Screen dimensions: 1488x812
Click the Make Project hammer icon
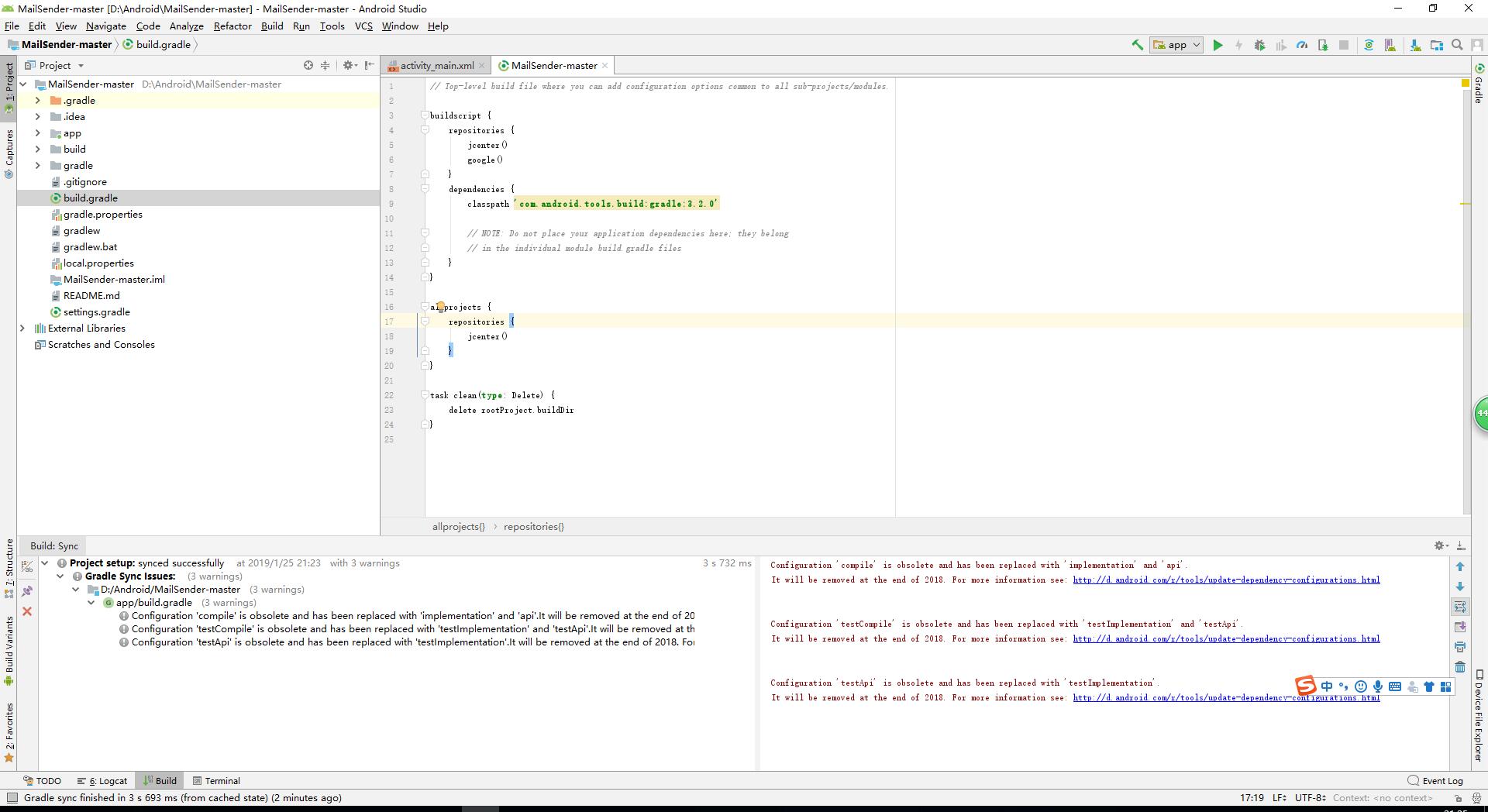1137,45
